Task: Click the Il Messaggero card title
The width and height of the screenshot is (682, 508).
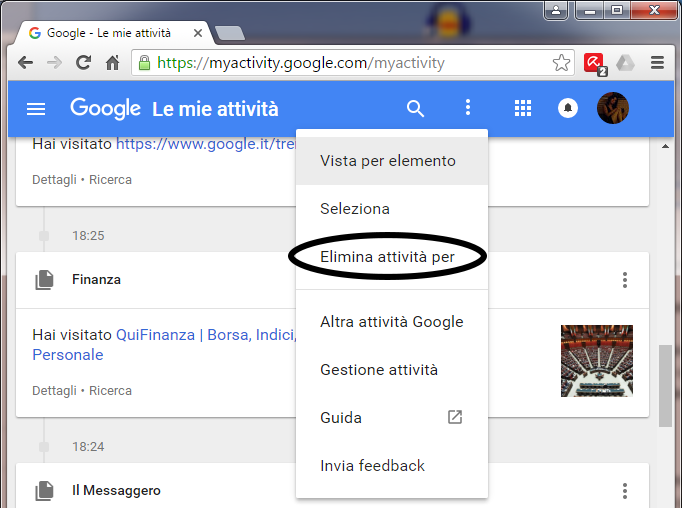Action: tap(116, 491)
